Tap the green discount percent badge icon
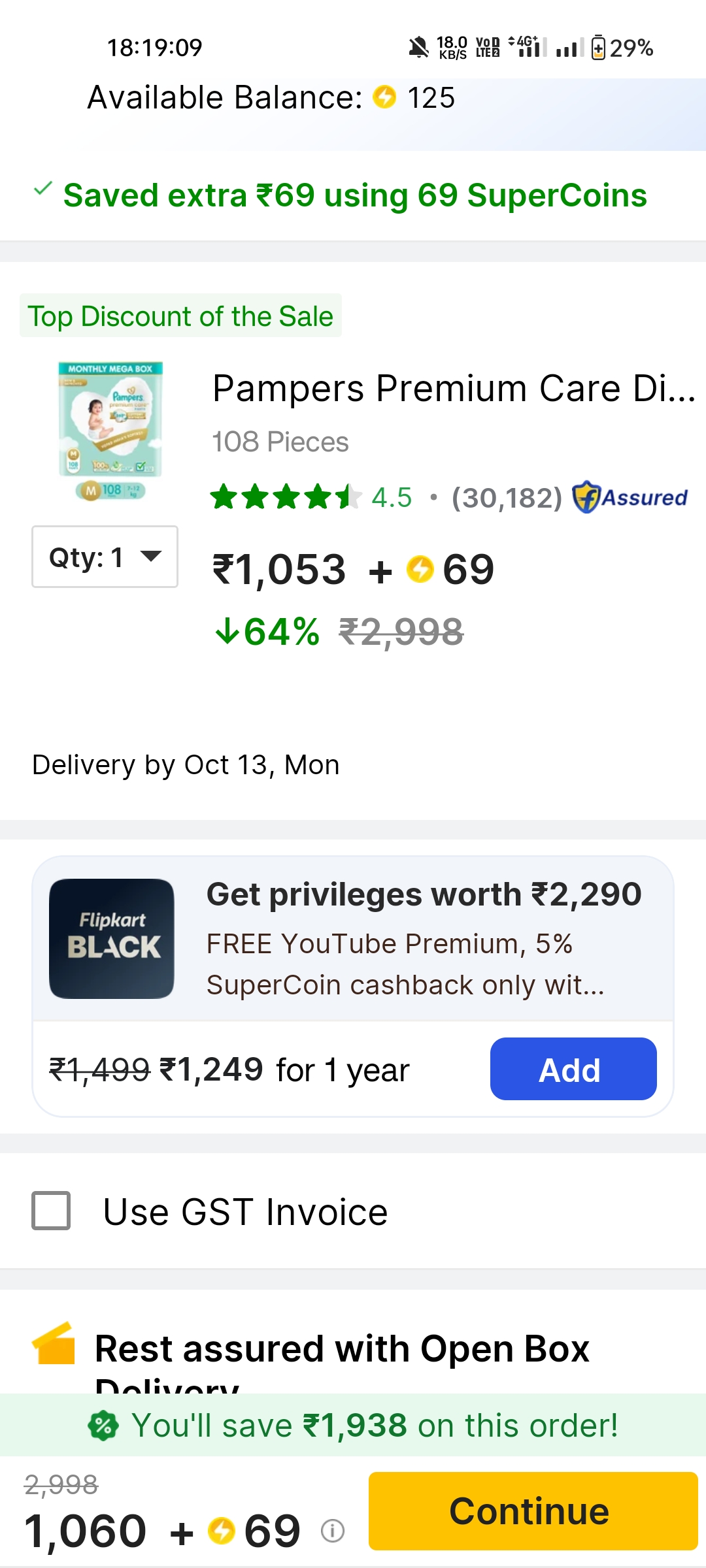Viewport: 706px width, 1568px height. tap(103, 1426)
